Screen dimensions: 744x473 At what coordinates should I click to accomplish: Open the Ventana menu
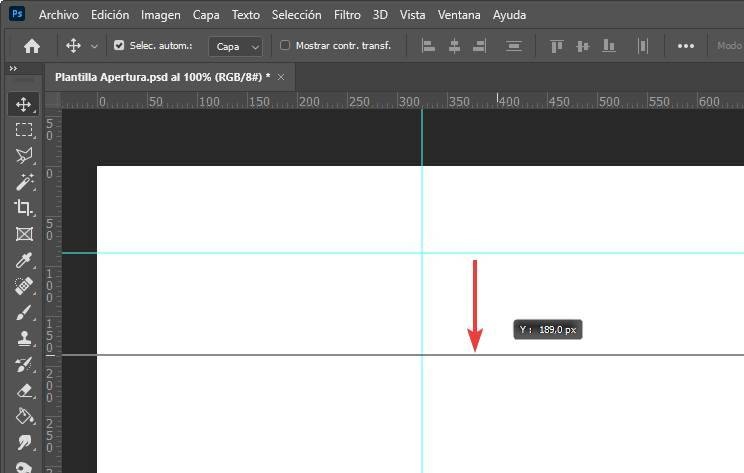[459, 15]
